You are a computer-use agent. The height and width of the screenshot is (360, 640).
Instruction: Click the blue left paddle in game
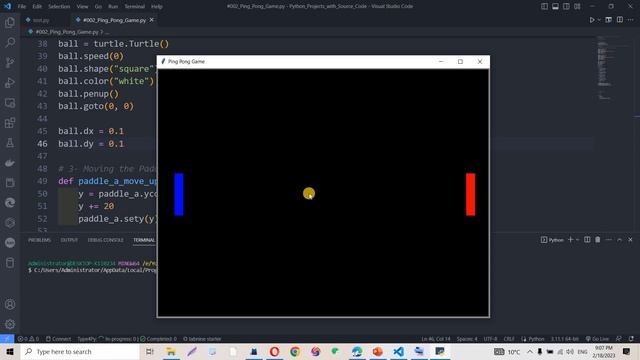[179, 194]
